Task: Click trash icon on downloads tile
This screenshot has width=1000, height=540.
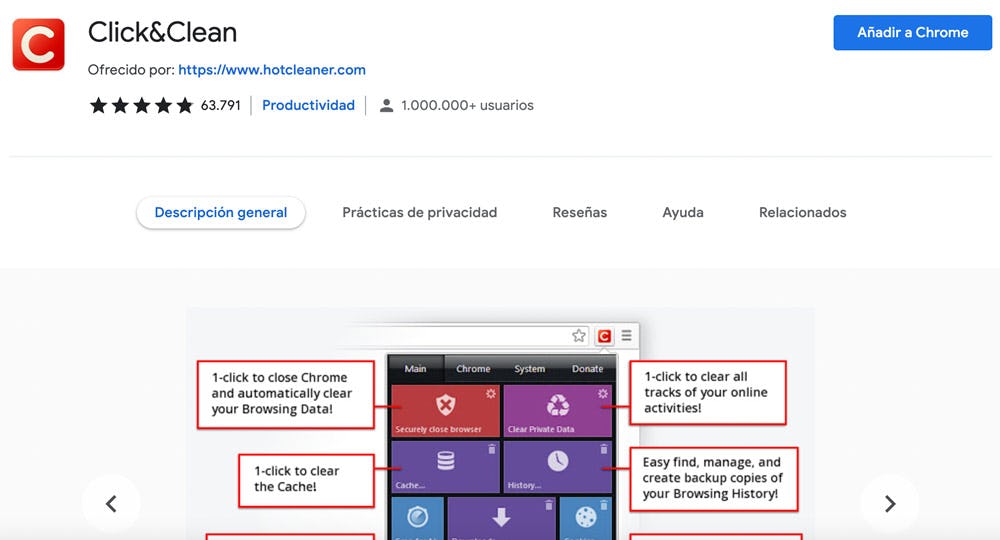Action: coord(548,505)
